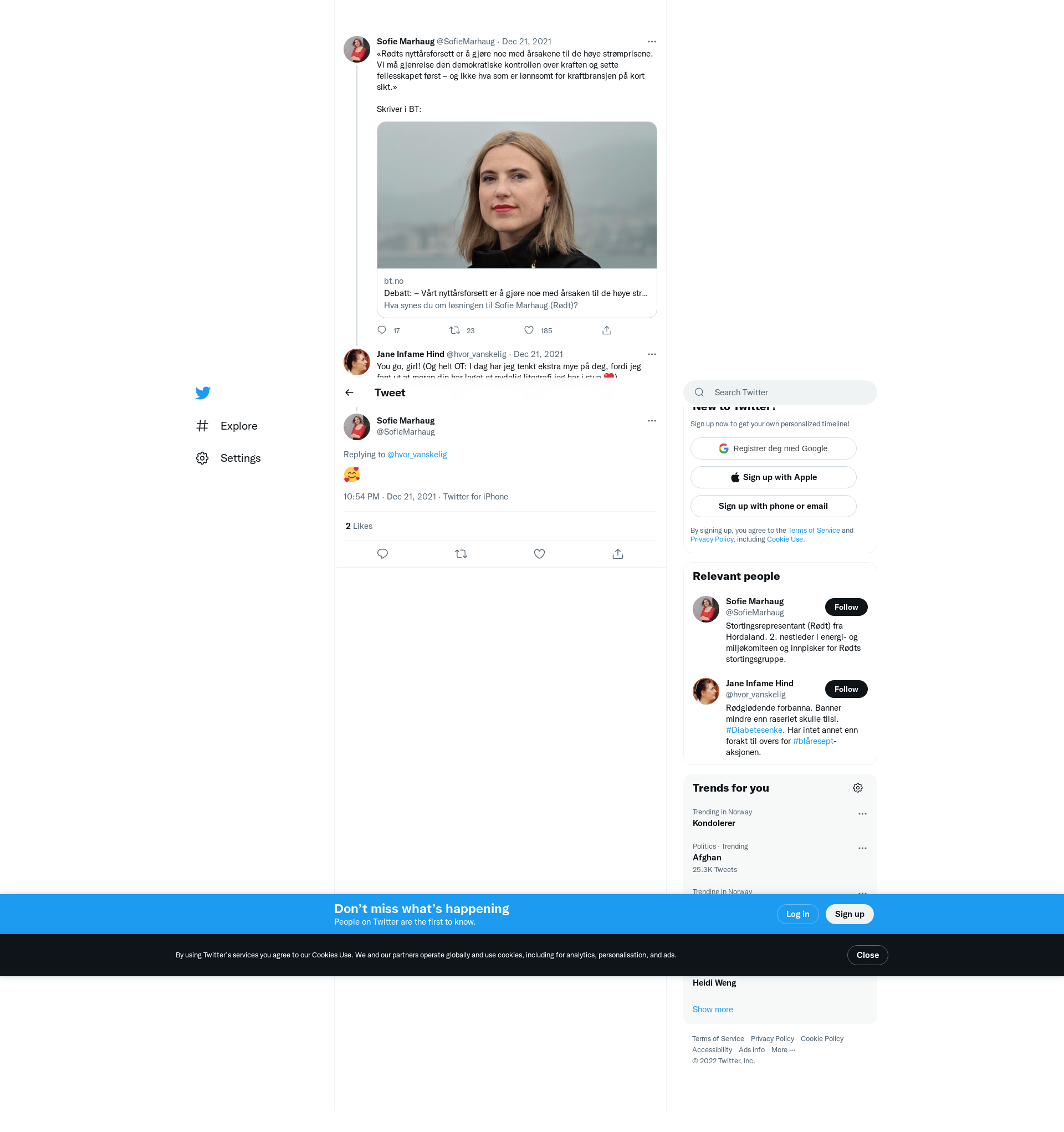Open footer Terms of Service link
The height and width of the screenshot is (1132, 1064).
(717, 1039)
